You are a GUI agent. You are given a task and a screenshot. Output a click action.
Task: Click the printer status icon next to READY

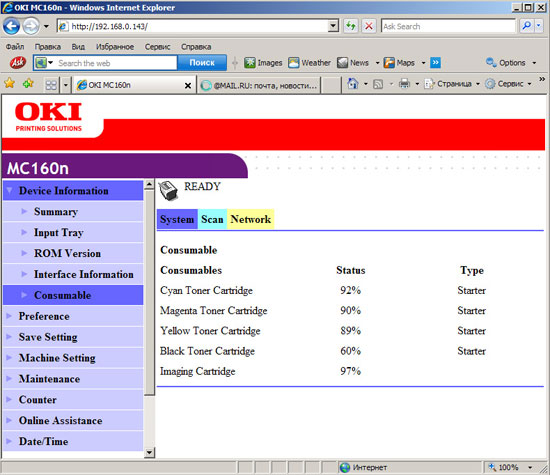(x=168, y=191)
